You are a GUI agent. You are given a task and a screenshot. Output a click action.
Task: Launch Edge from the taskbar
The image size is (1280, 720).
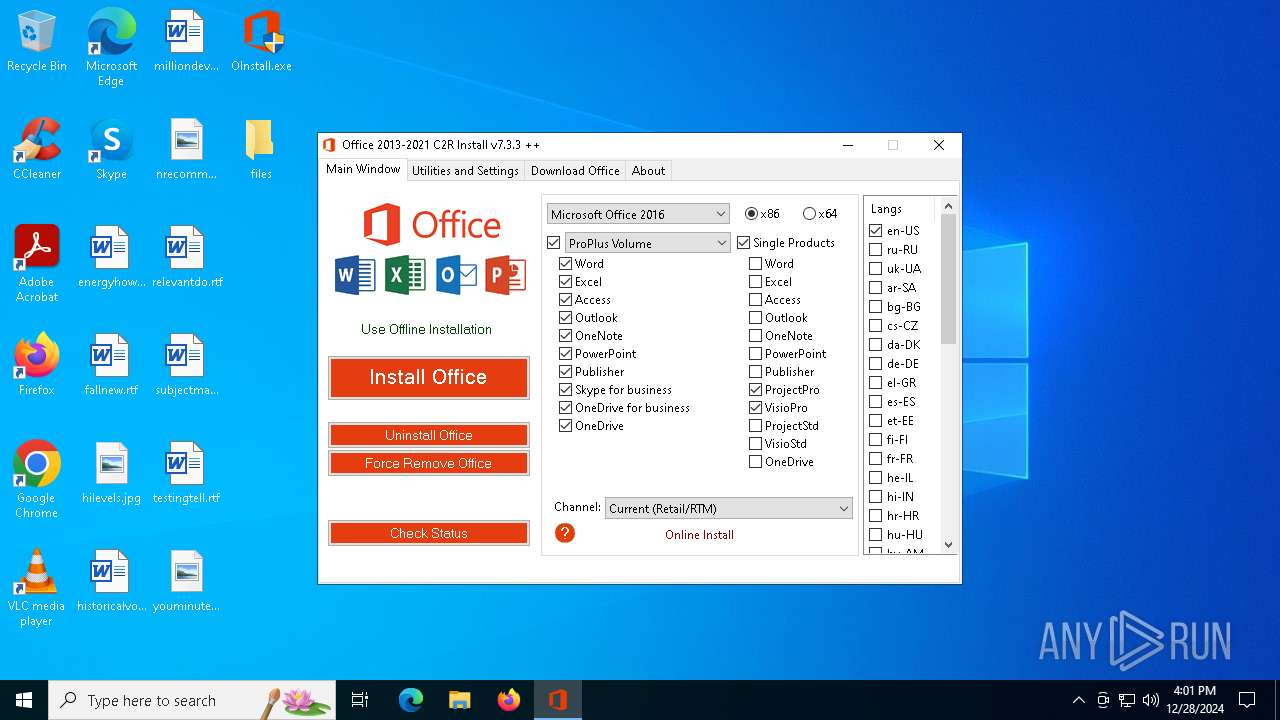click(411, 700)
